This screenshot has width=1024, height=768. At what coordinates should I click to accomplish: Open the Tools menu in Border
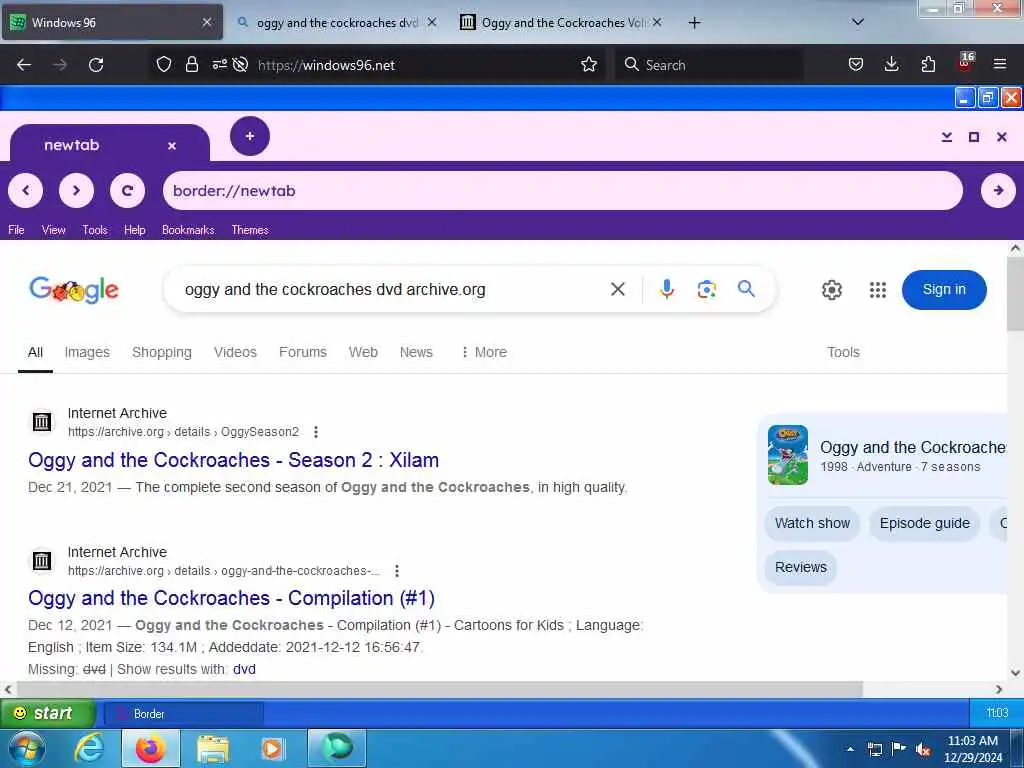tap(95, 230)
